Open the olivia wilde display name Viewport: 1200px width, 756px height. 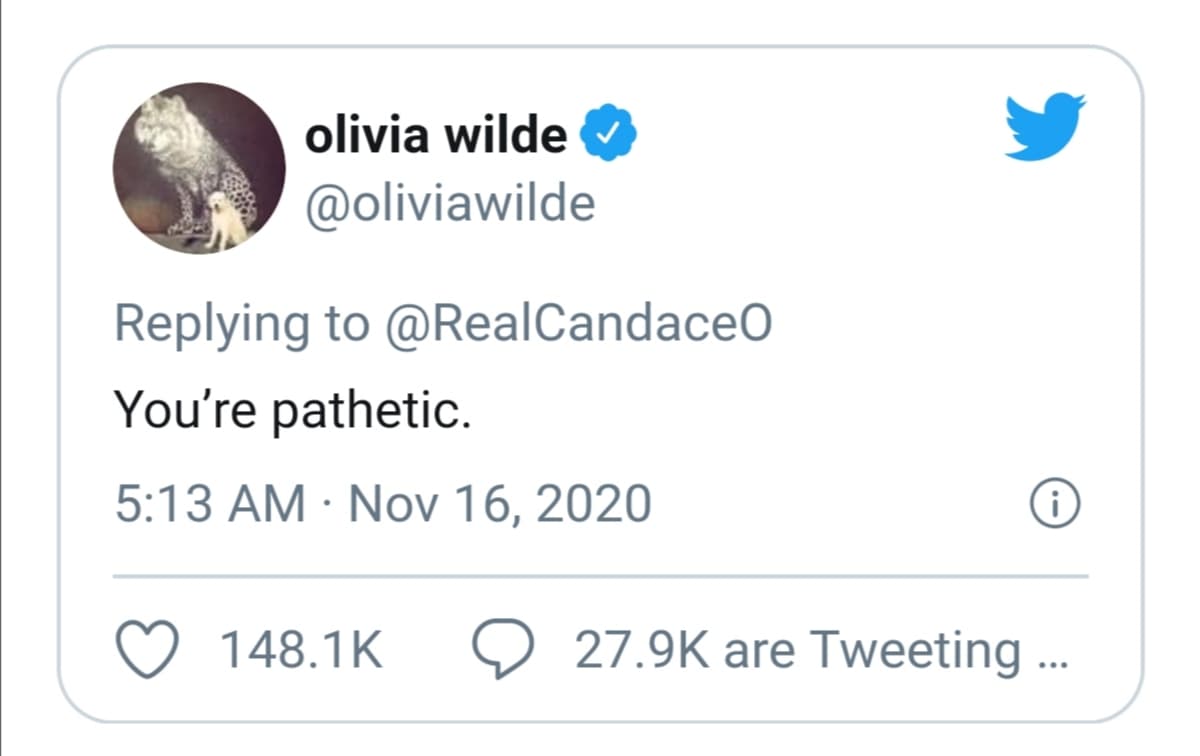(x=435, y=135)
